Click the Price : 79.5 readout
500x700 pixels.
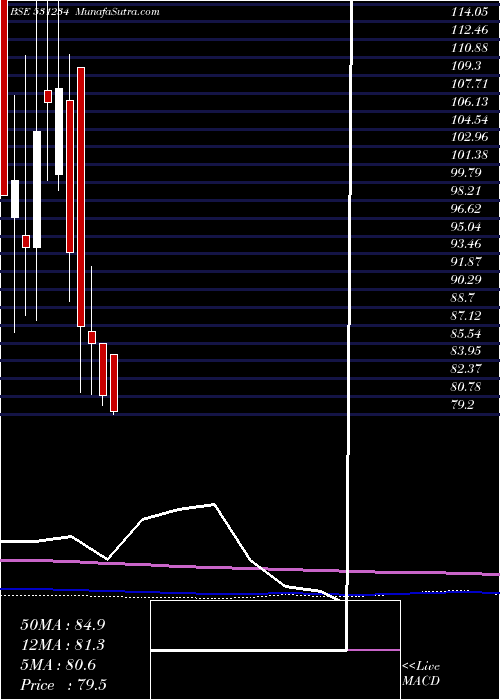(63, 685)
